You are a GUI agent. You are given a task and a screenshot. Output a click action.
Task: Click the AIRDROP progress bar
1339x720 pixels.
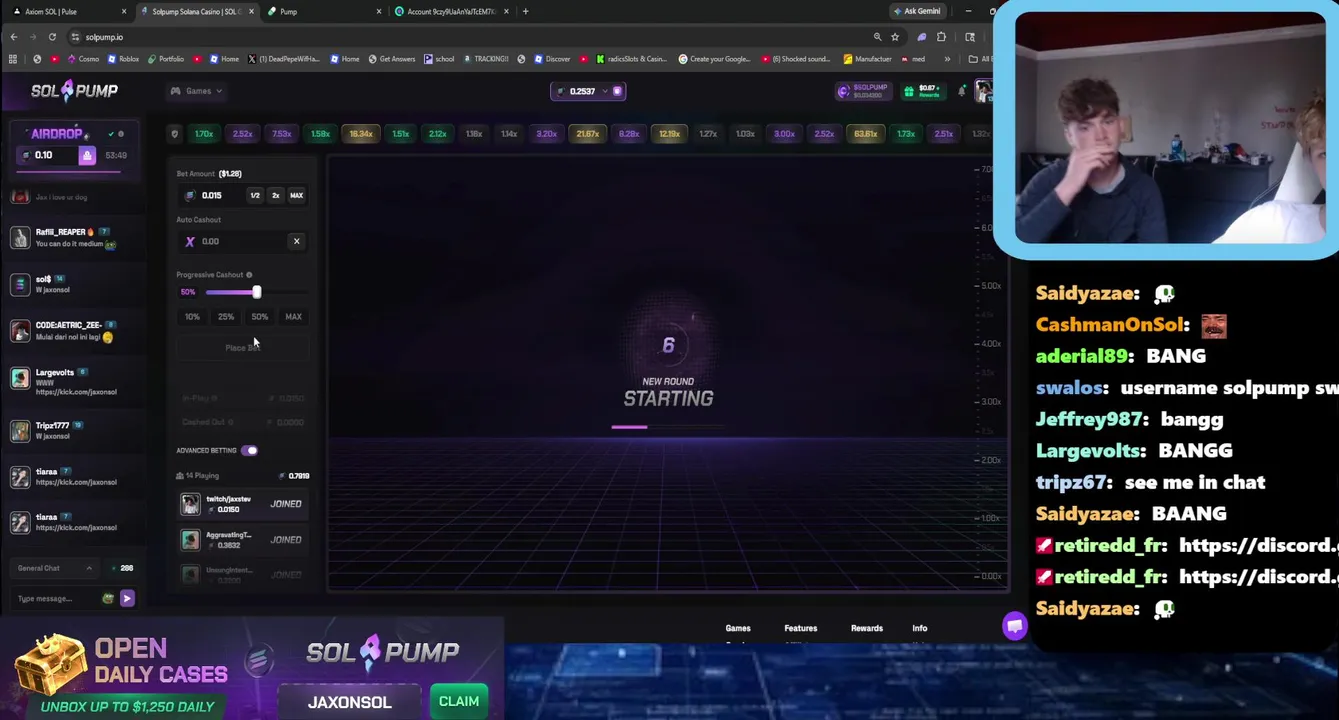pyautogui.click(x=70, y=171)
